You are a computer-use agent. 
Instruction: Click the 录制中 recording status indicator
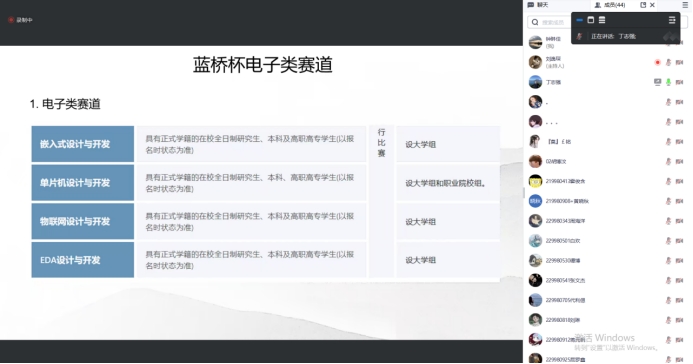pyautogui.click(x=20, y=20)
